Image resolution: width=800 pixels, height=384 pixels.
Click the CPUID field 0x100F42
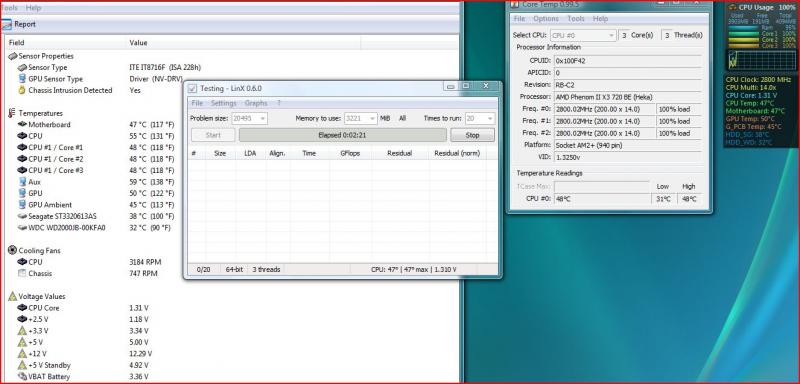pos(627,61)
